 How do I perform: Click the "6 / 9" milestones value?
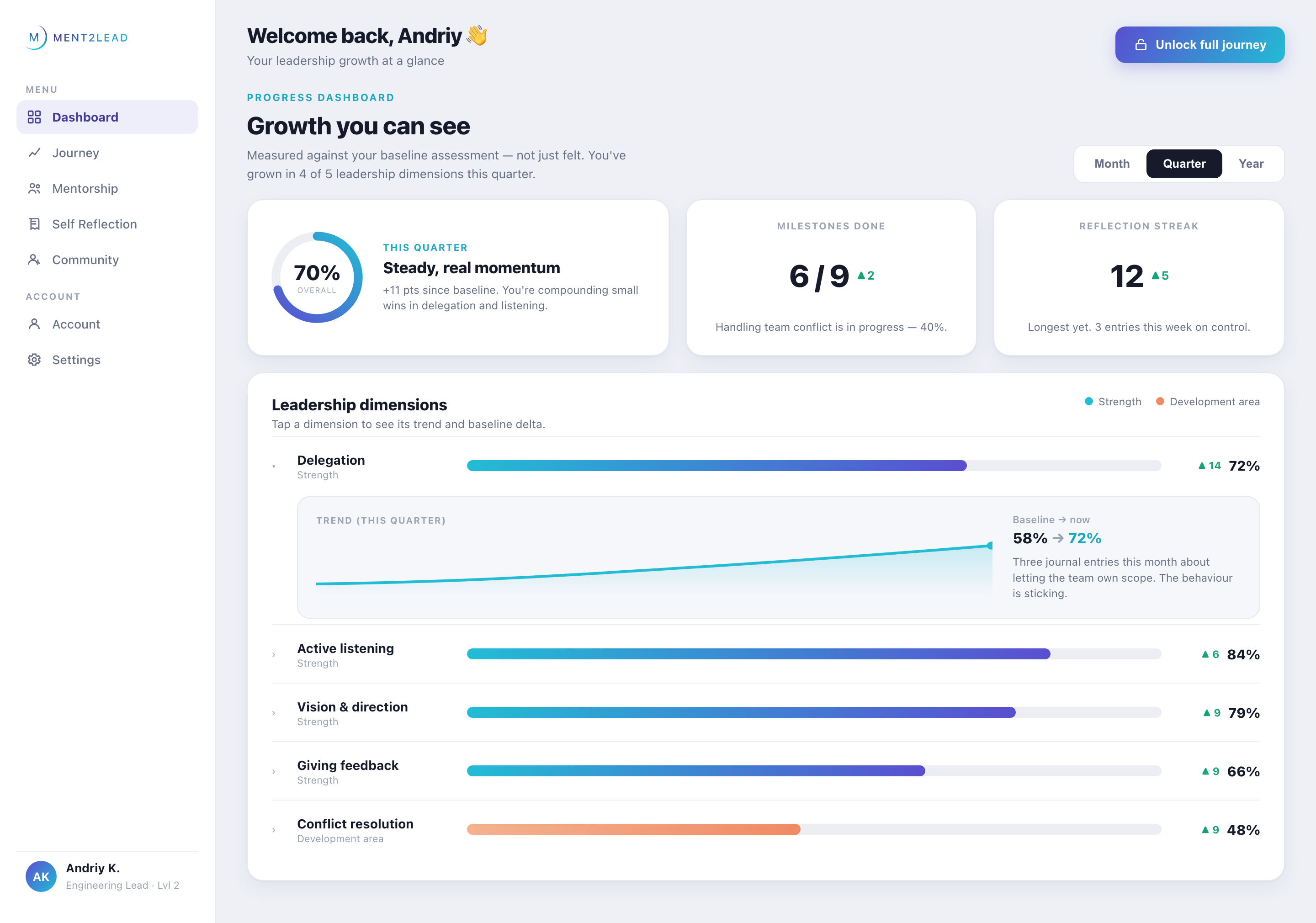point(819,276)
